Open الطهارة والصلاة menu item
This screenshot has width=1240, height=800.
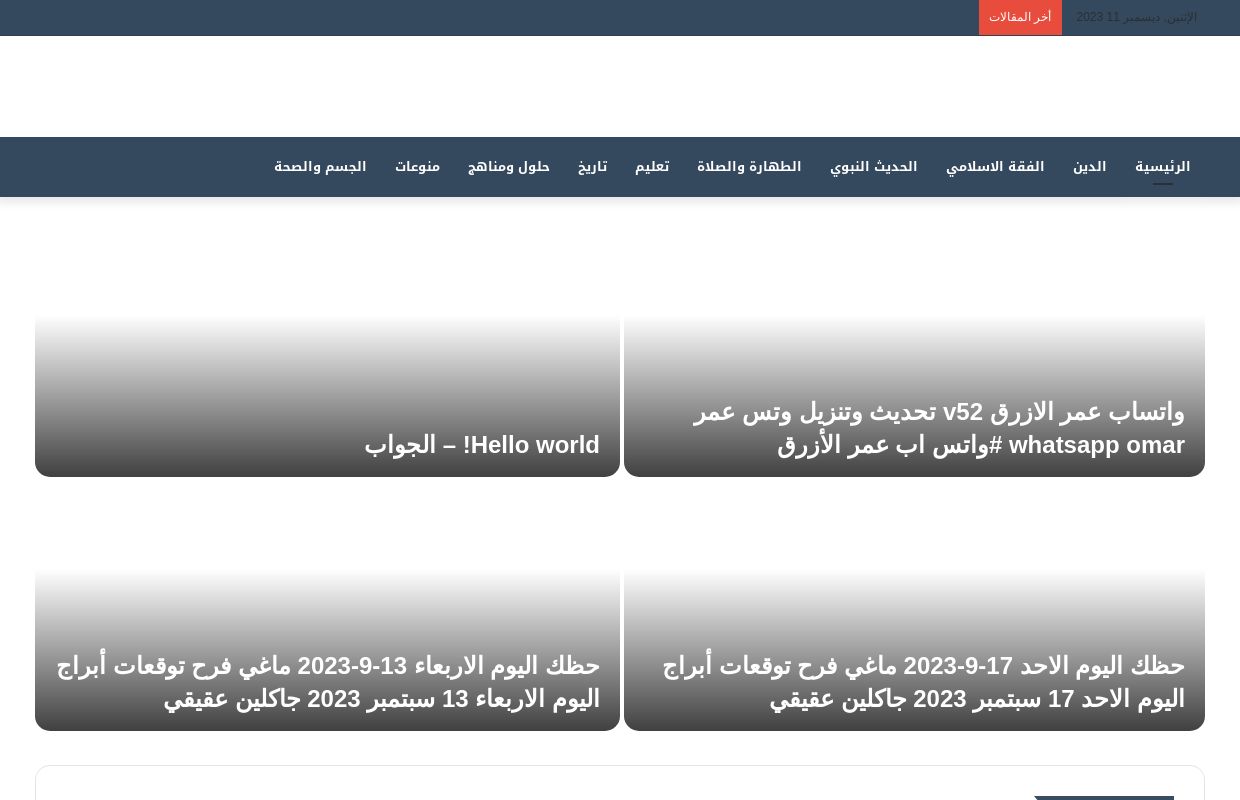pyautogui.click(x=749, y=167)
